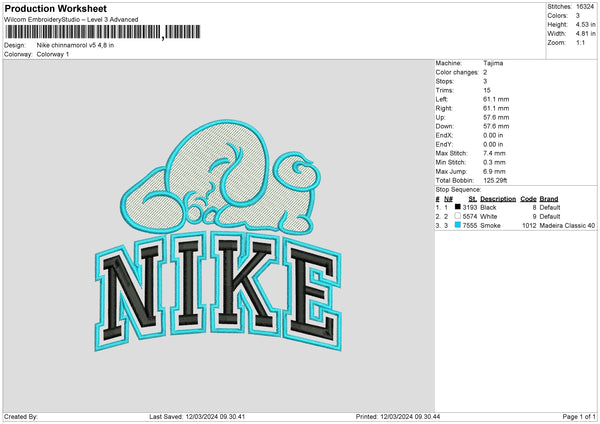
Task: Click the barcode at the top
Action: click(103, 32)
